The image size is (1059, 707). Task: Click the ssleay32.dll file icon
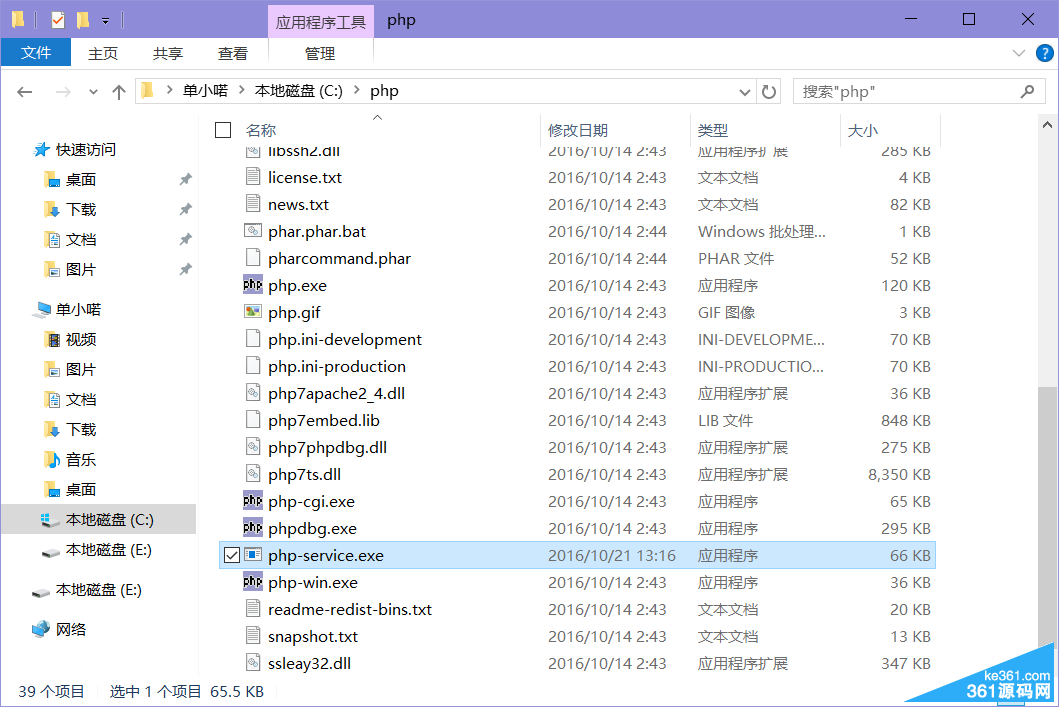click(x=253, y=663)
